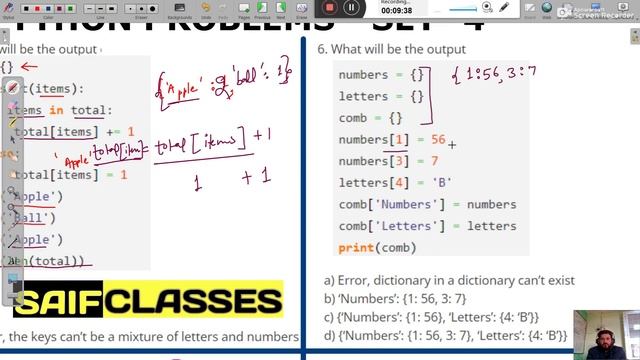Pick the green pen color

coord(71,8)
